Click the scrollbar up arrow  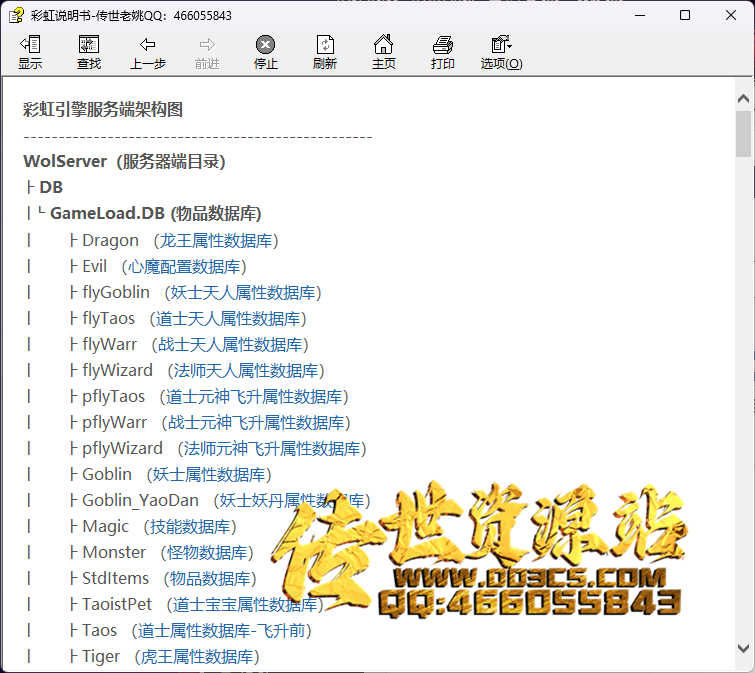click(x=743, y=98)
